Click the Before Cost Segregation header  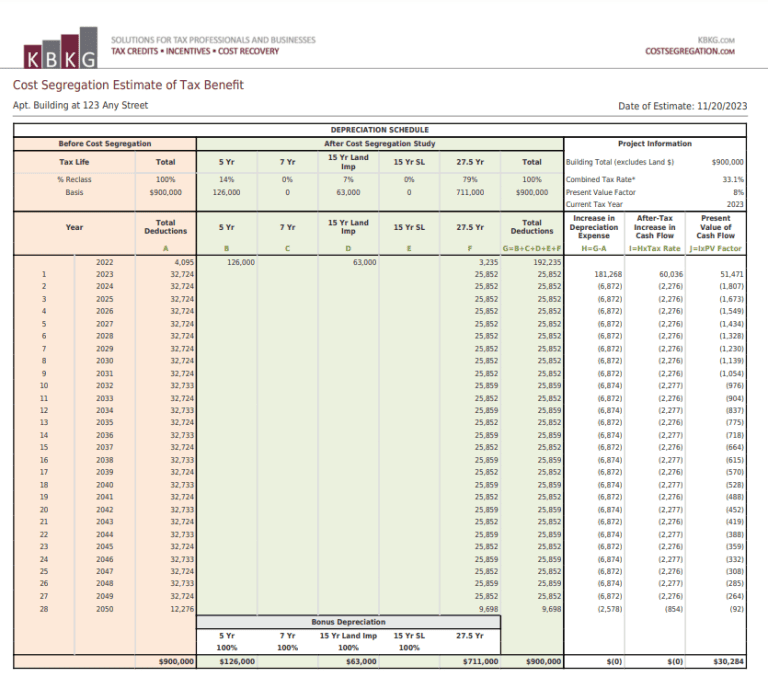tap(105, 144)
